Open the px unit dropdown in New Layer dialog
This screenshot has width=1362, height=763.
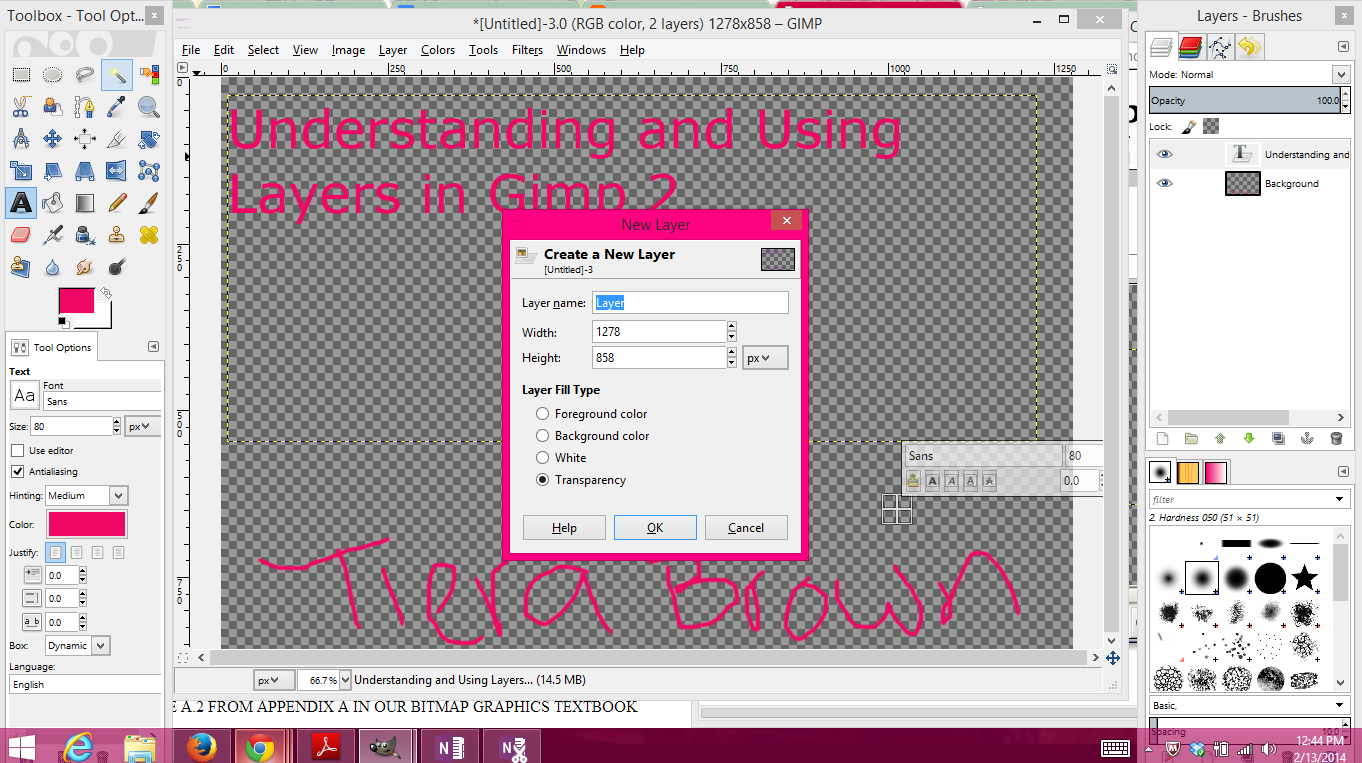tap(765, 358)
